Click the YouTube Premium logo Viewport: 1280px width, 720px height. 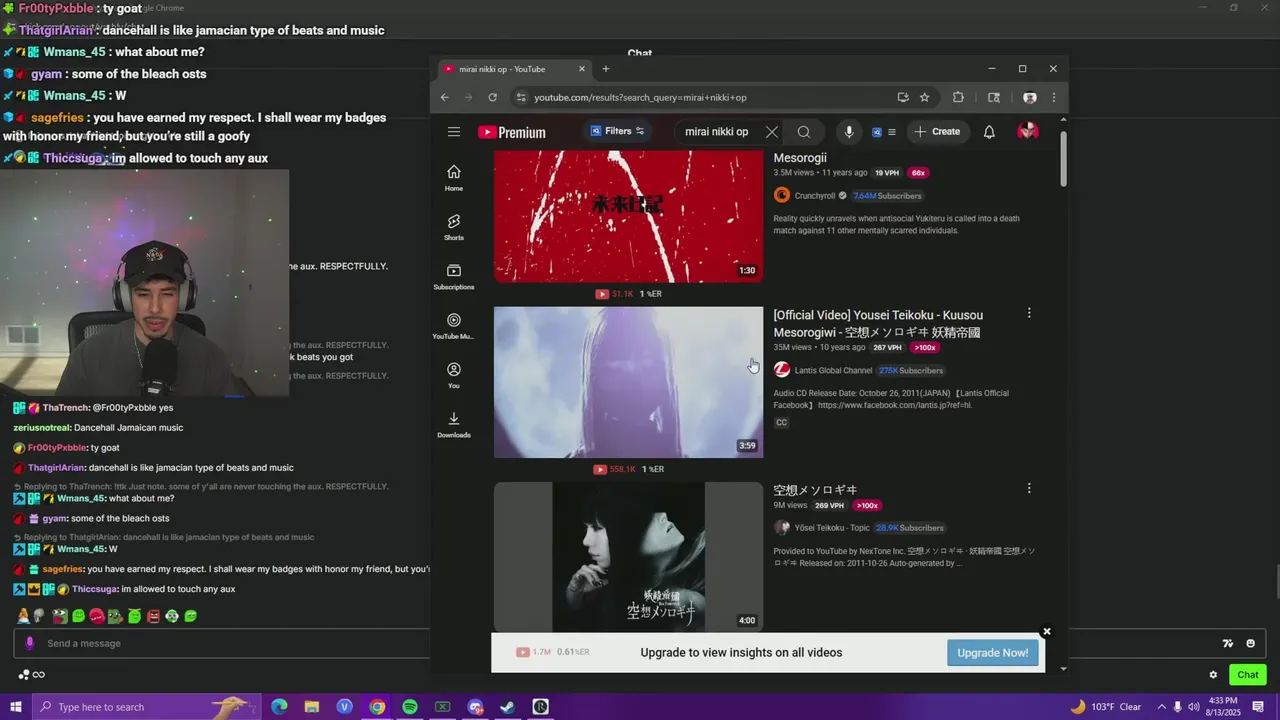point(511,132)
